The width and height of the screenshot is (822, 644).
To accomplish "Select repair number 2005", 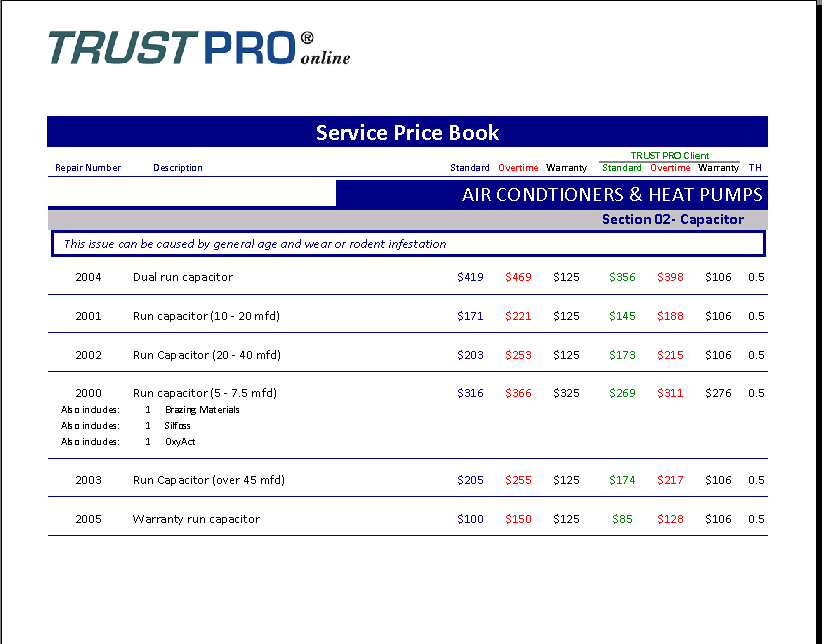I will (88, 519).
